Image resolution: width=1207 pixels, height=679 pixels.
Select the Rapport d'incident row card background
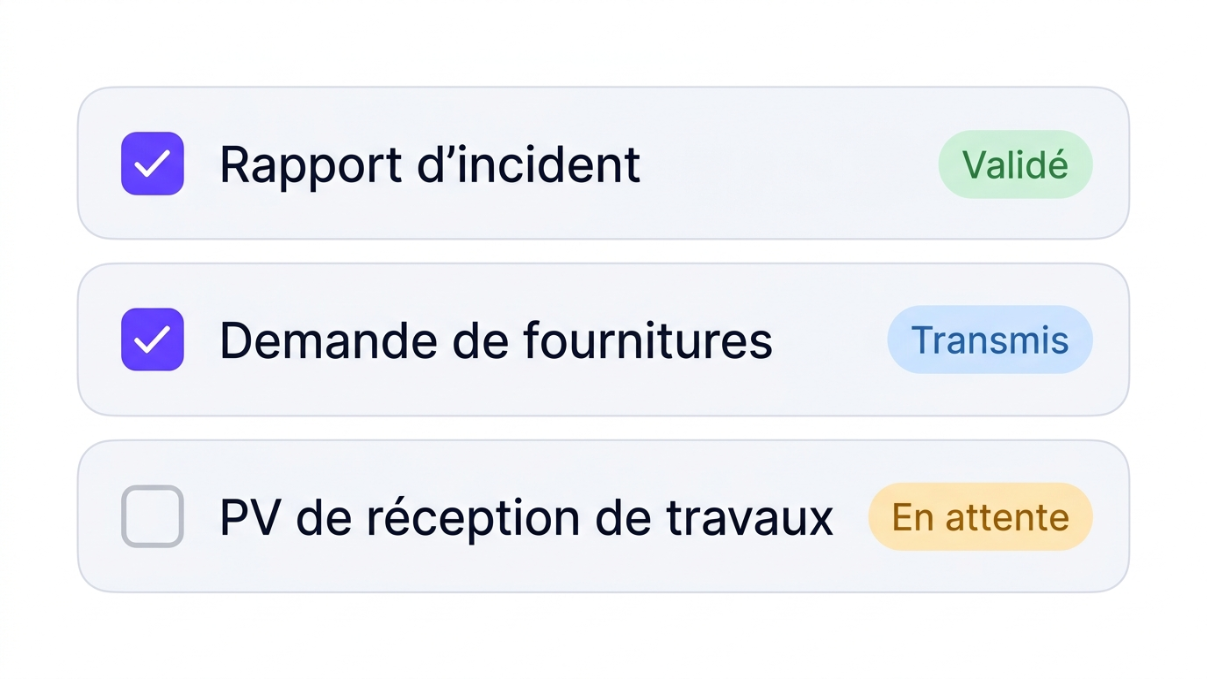[603, 163]
